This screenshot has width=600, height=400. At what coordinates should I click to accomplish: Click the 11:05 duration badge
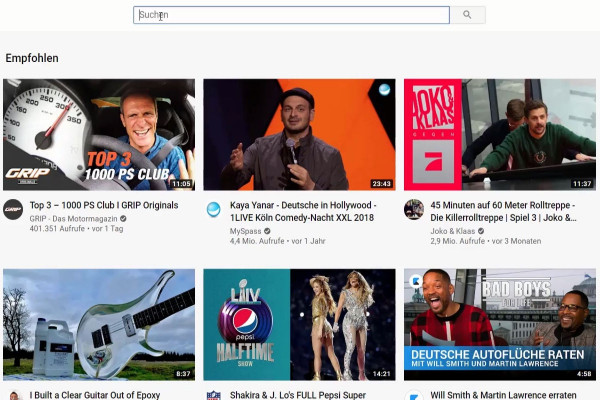click(181, 184)
